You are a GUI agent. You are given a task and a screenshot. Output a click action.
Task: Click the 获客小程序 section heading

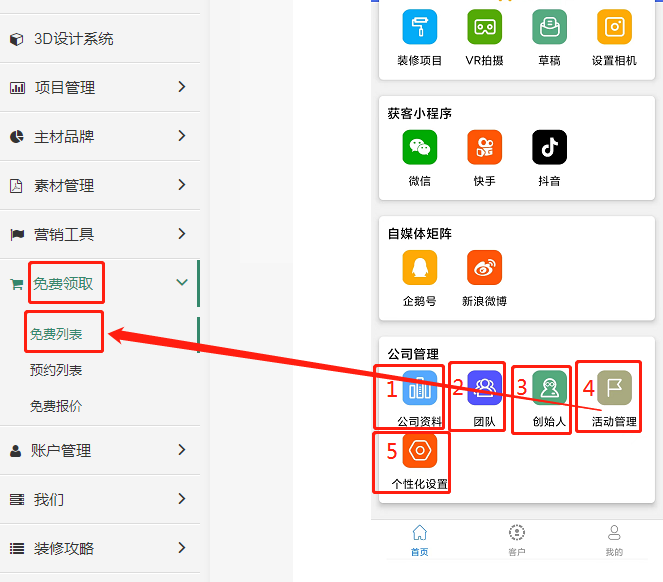[419, 113]
